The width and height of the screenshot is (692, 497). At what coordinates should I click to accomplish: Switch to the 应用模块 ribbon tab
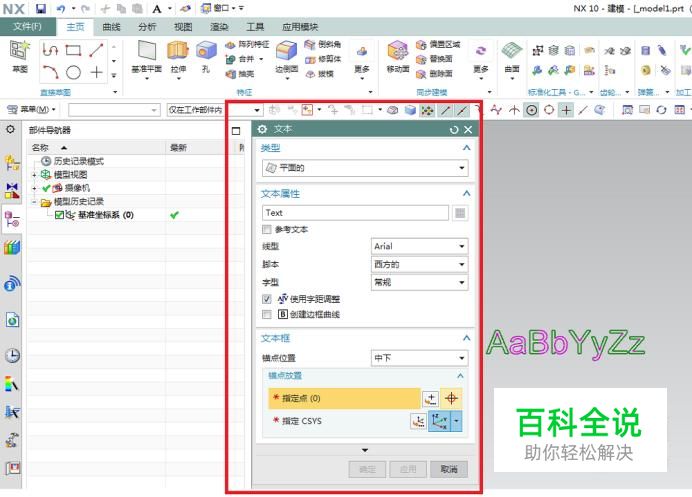tap(300, 27)
